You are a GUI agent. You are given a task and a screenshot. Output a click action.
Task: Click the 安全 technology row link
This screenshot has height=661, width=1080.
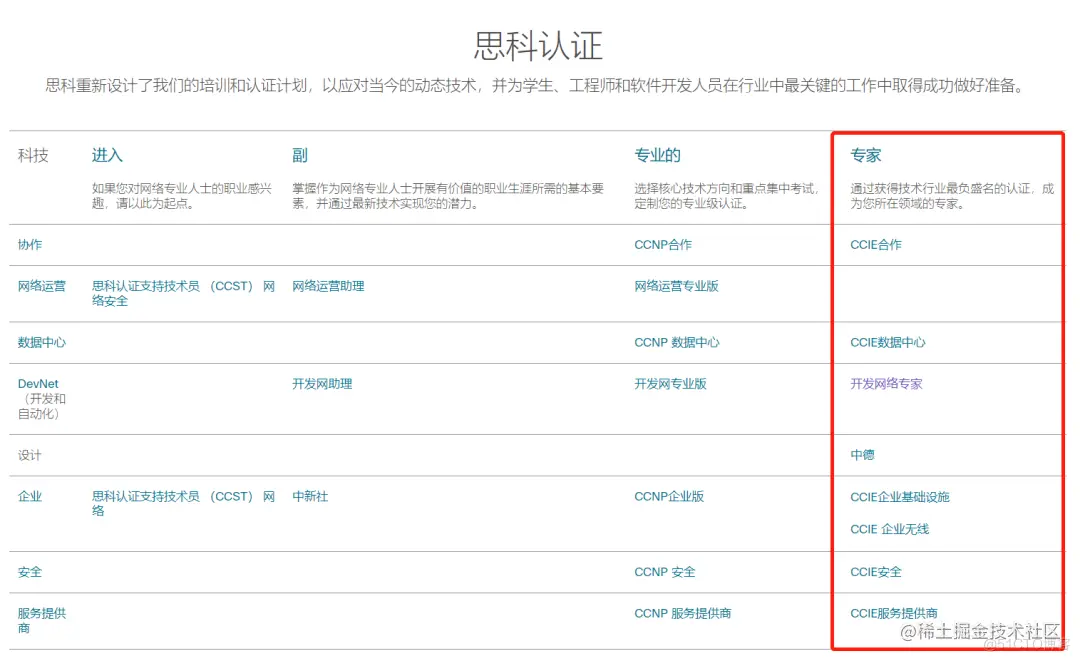tap(30, 573)
